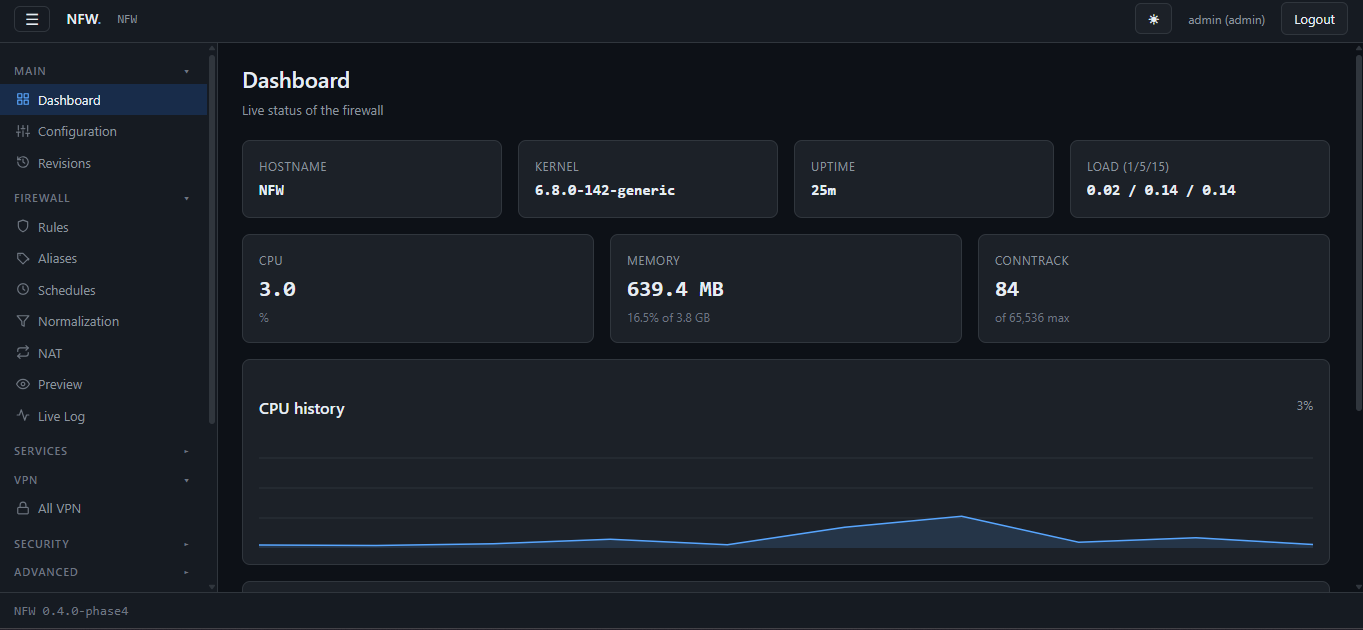Click the kernel value 6.8.0-142-generic
This screenshot has width=1363, height=630.
coord(605,190)
